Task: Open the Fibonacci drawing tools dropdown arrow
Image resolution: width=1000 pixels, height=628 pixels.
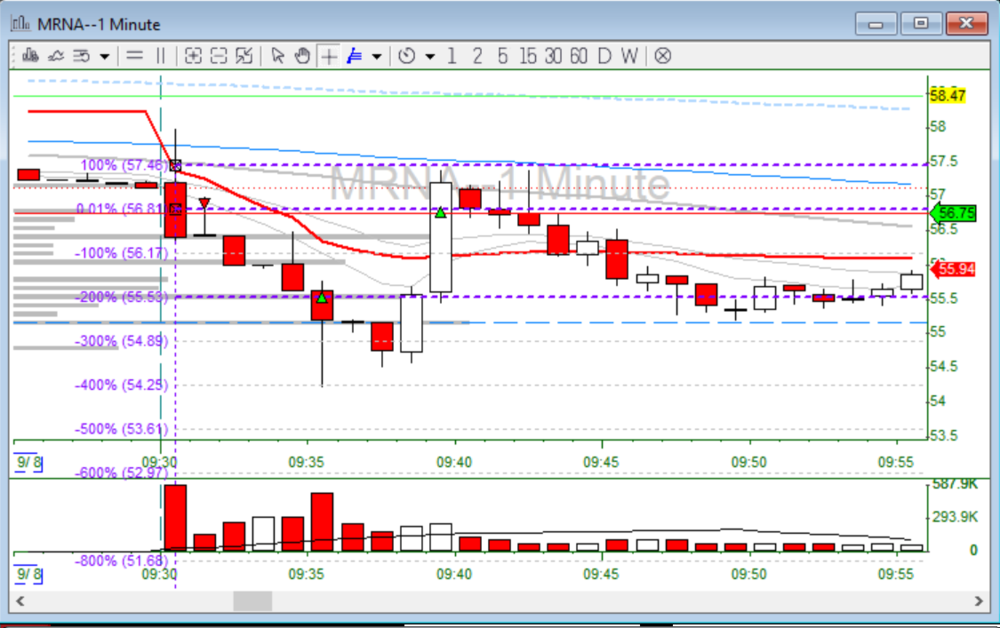Action: pyautogui.click(x=376, y=56)
